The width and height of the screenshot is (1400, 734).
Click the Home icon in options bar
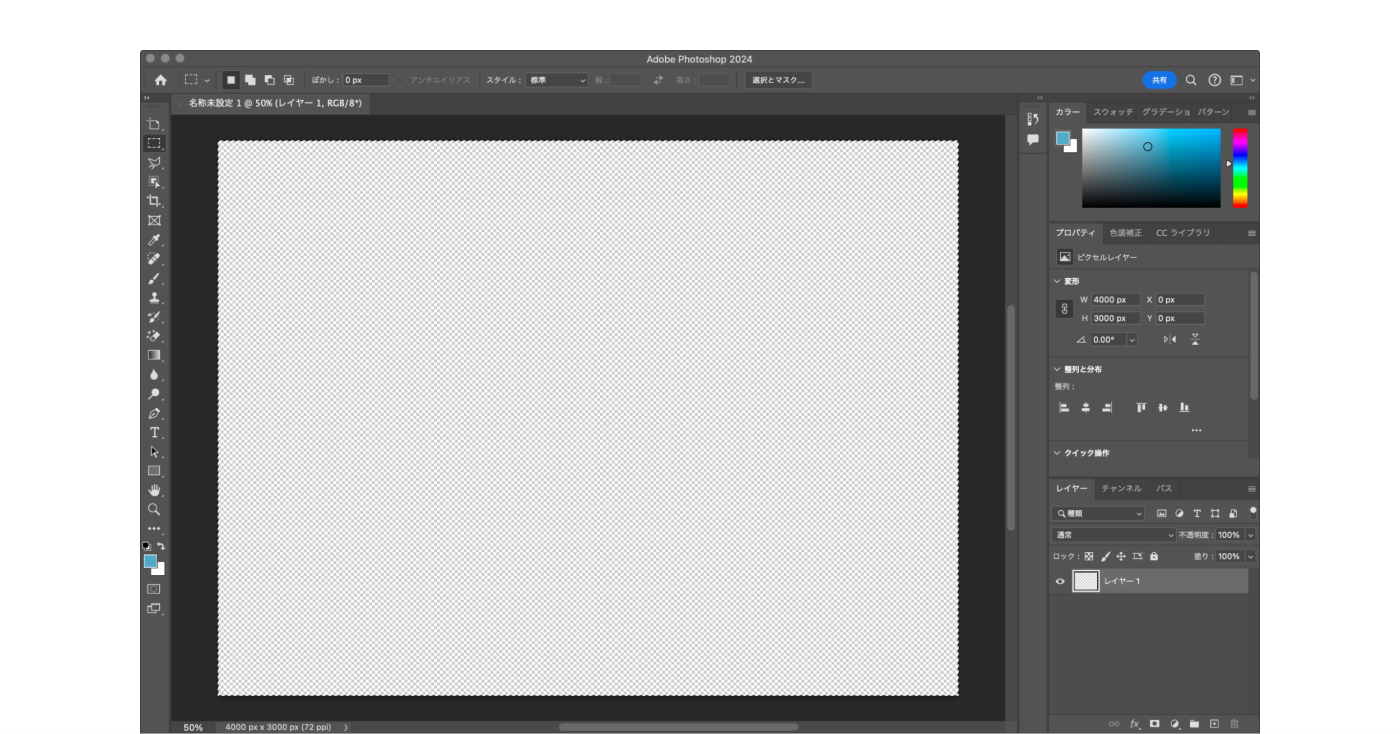pos(160,80)
